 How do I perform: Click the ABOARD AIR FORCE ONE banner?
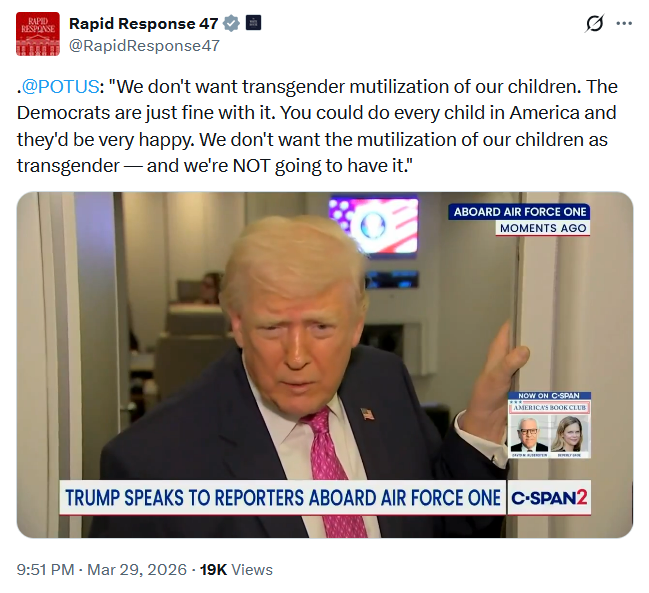519,212
